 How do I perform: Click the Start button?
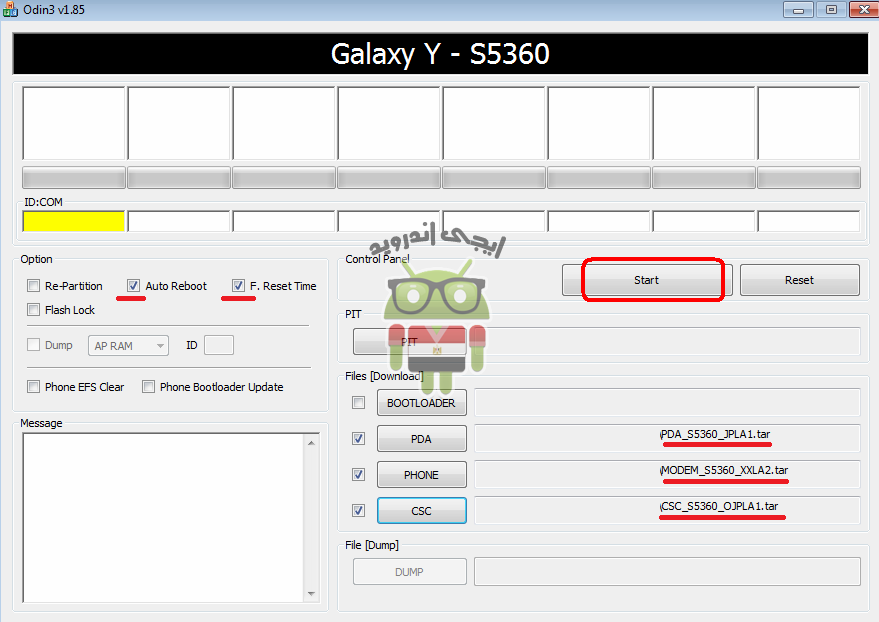click(x=647, y=280)
